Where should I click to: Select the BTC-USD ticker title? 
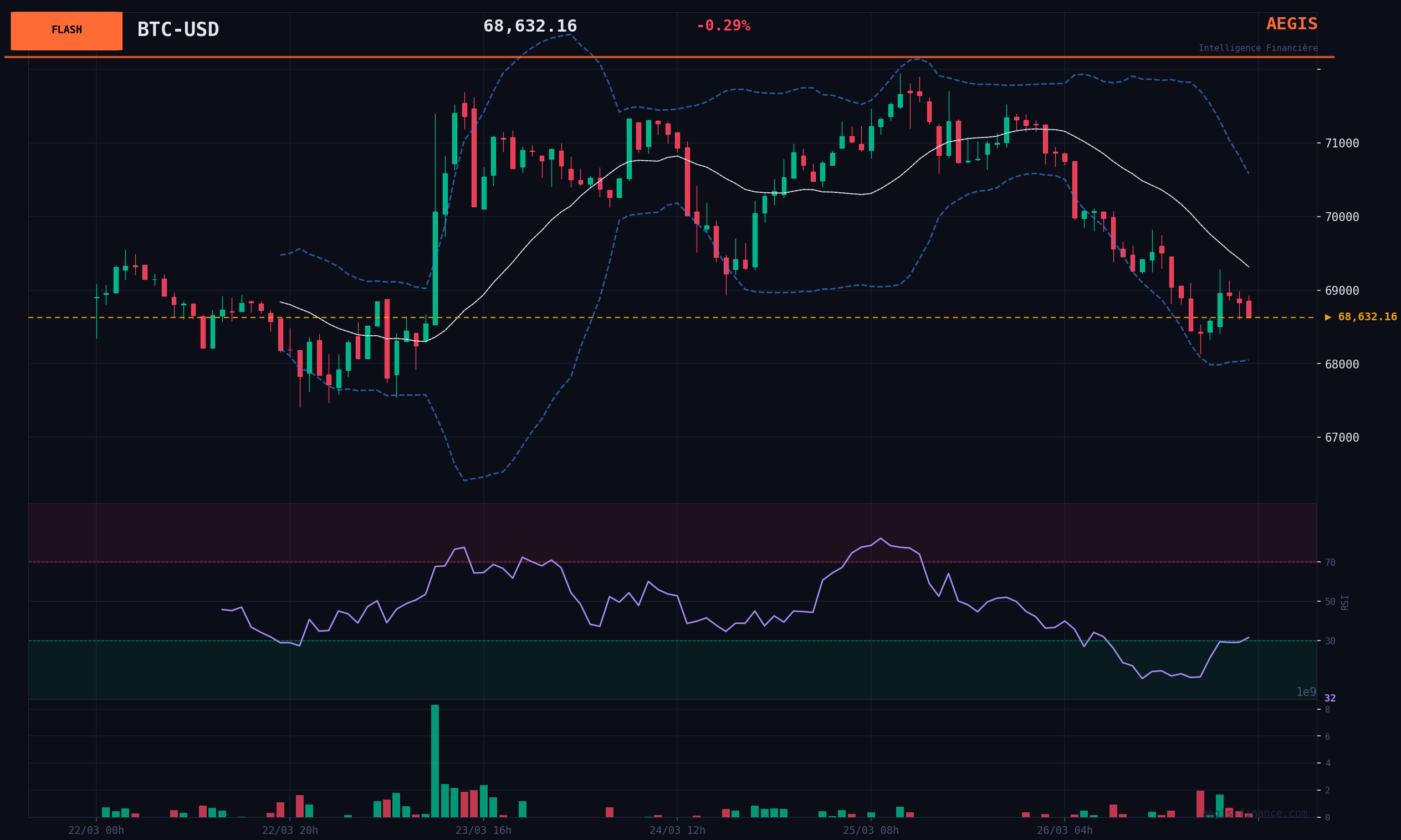[x=178, y=29]
